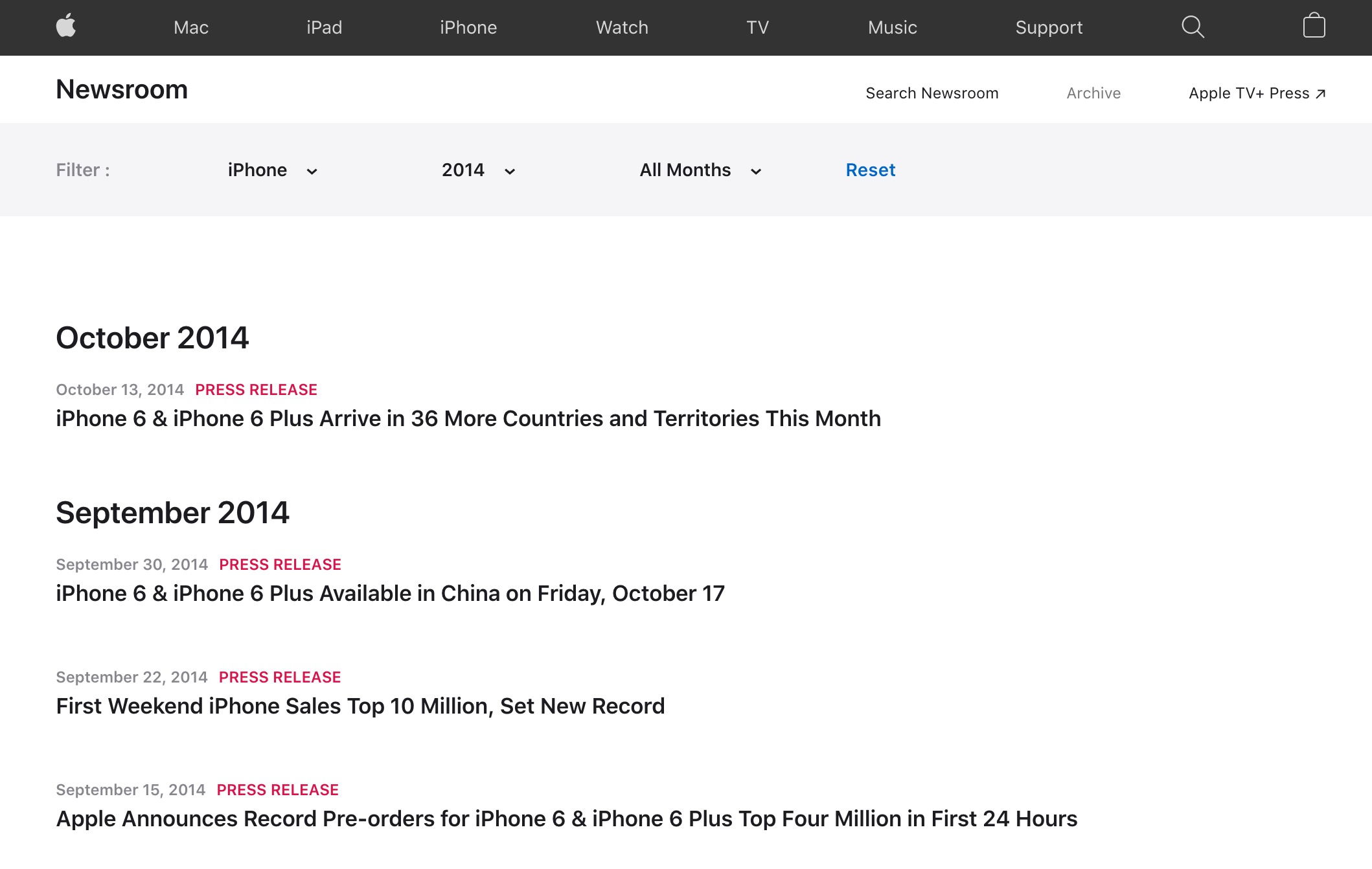
Task: Expand the All Months filter dropdown
Action: click(x=700, y=170)
